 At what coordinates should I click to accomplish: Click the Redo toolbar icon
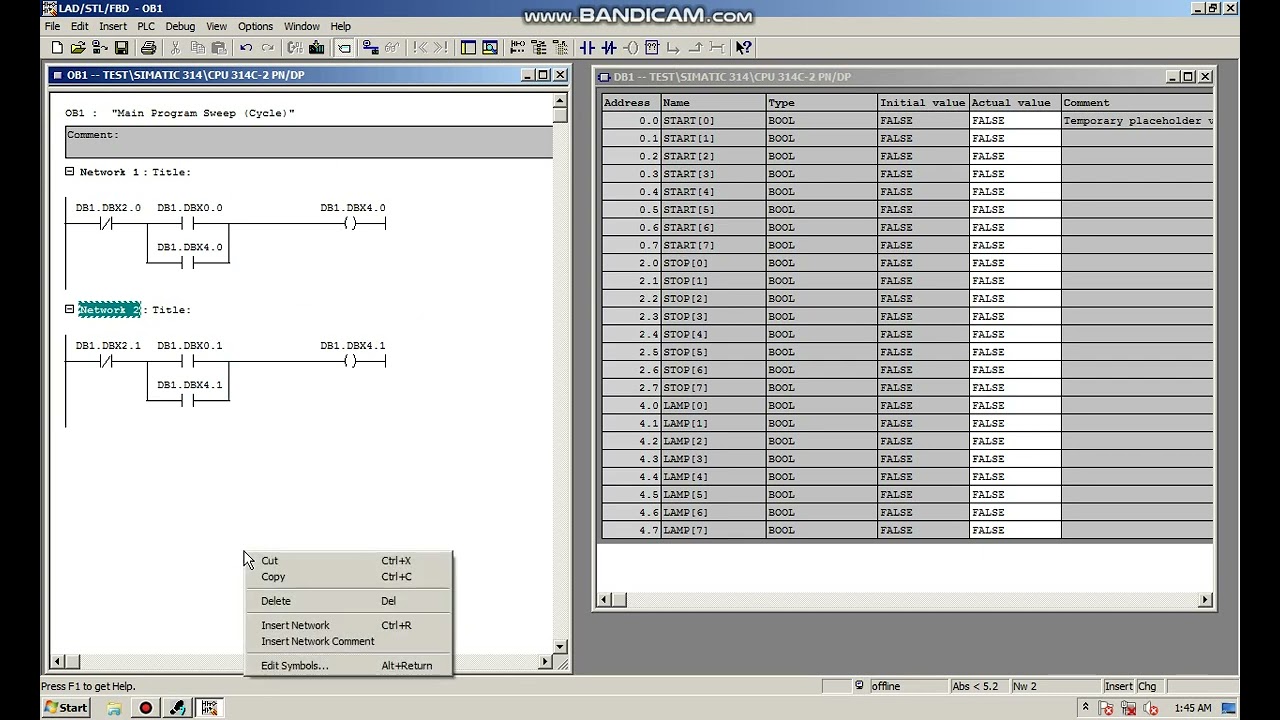[x=268, y=48]
